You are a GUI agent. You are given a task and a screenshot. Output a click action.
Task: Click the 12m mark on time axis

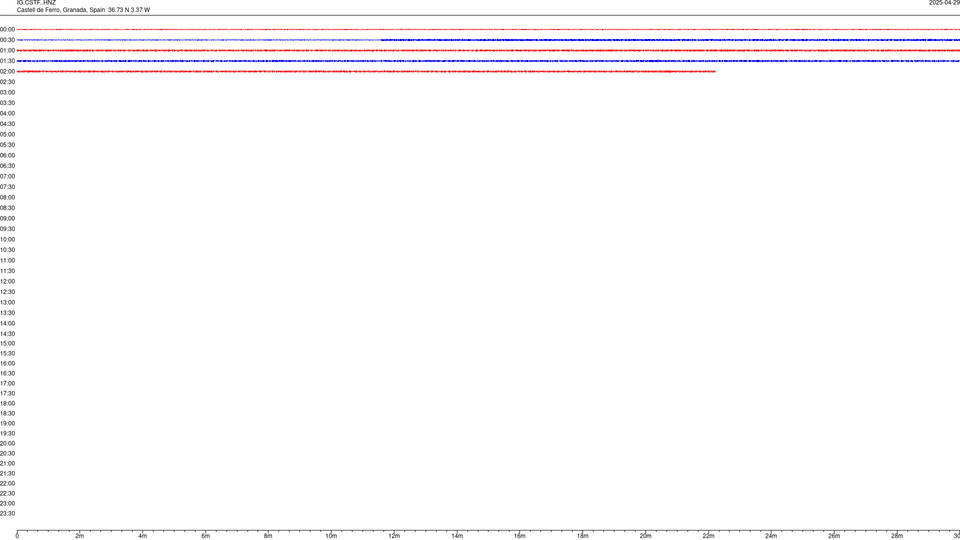coord(394,536)
